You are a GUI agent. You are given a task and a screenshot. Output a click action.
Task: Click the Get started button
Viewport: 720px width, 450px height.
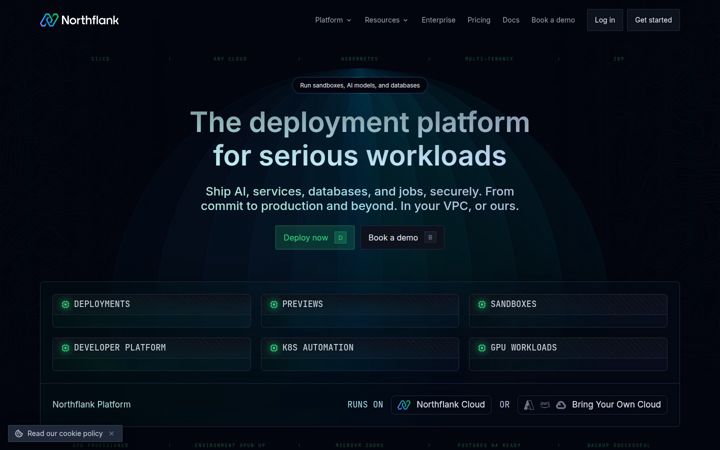[x=653, y=20]
